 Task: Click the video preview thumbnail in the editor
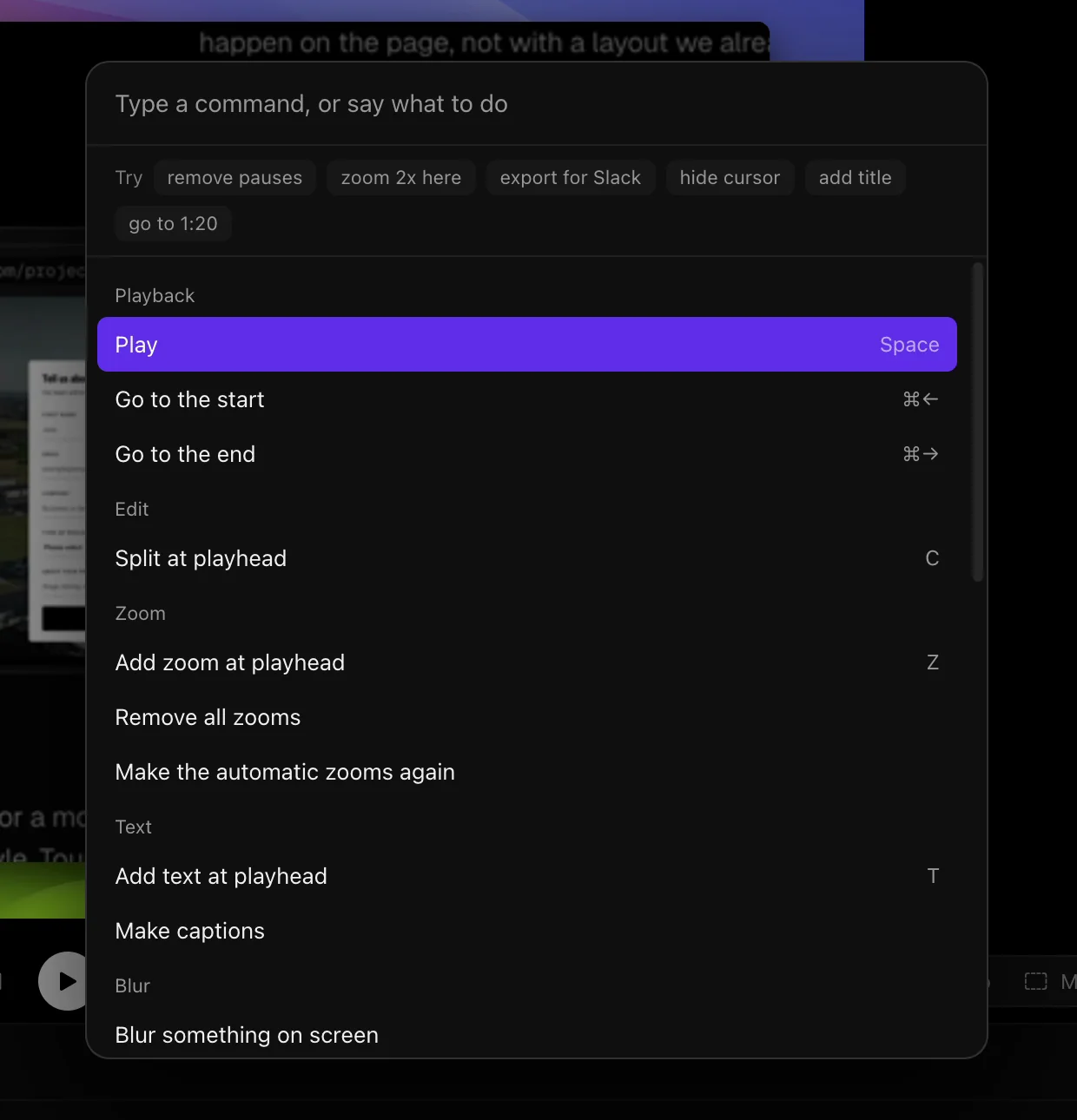point(43,482)
